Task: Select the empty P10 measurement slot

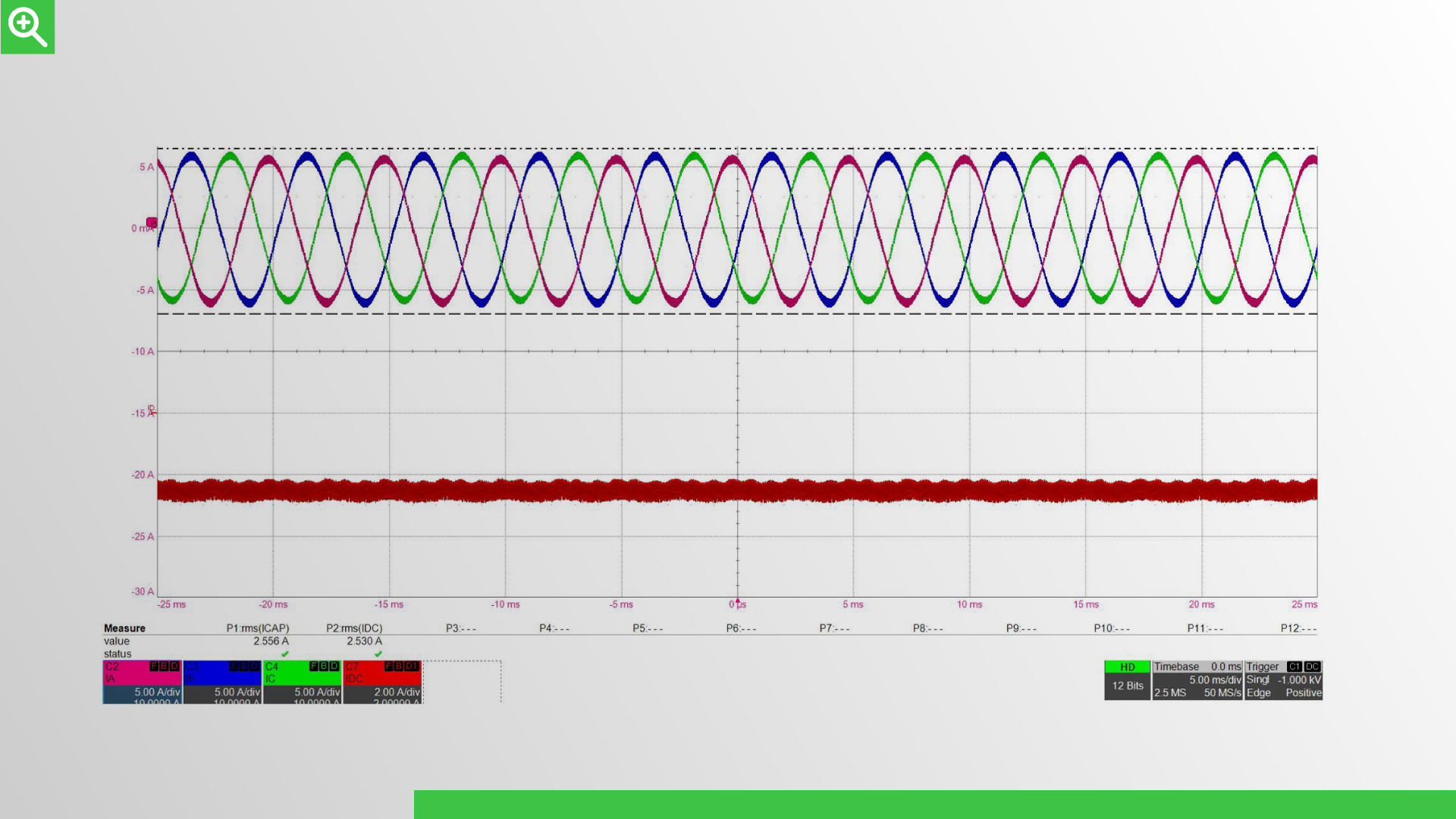Action: pyautogui.click(x=1112, y=628)
